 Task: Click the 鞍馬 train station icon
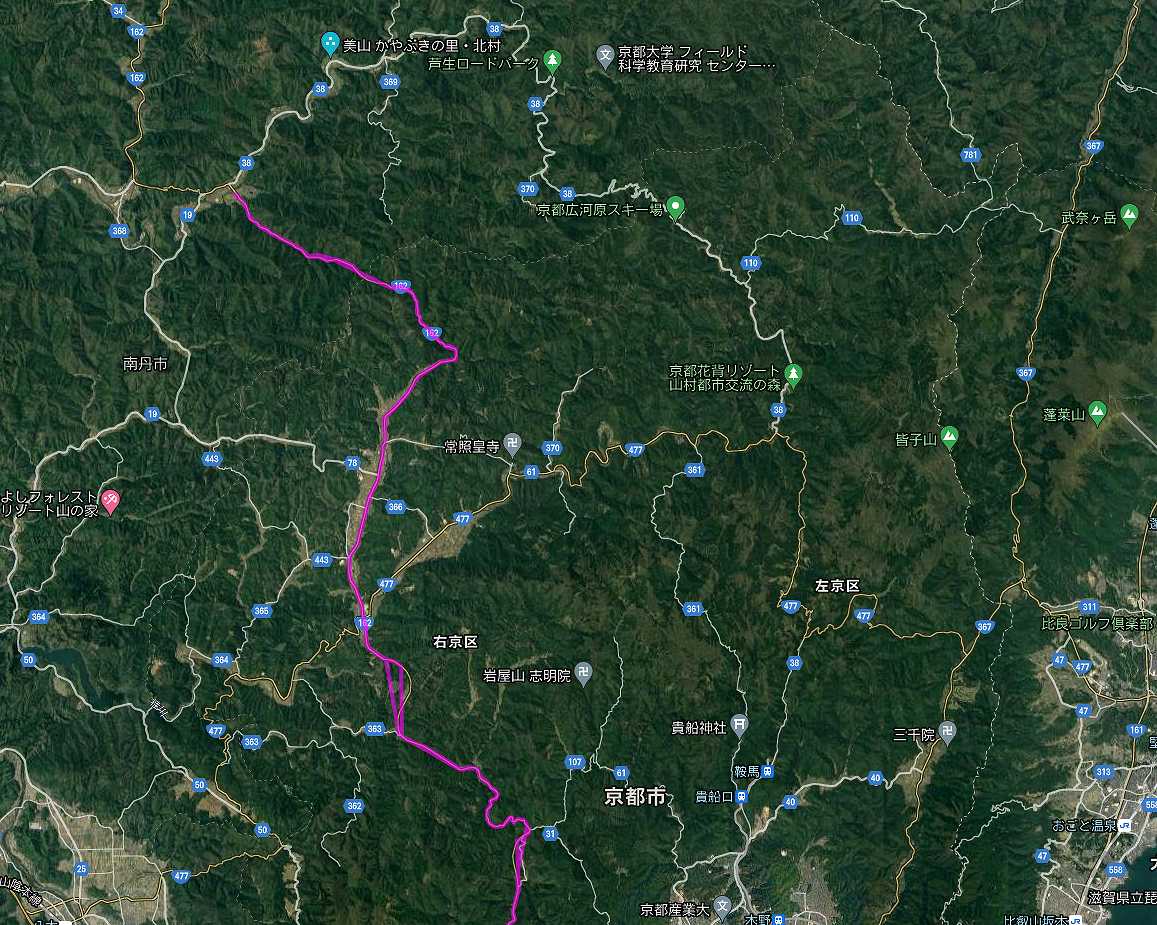pyautogui.click(x=768, y=772)
